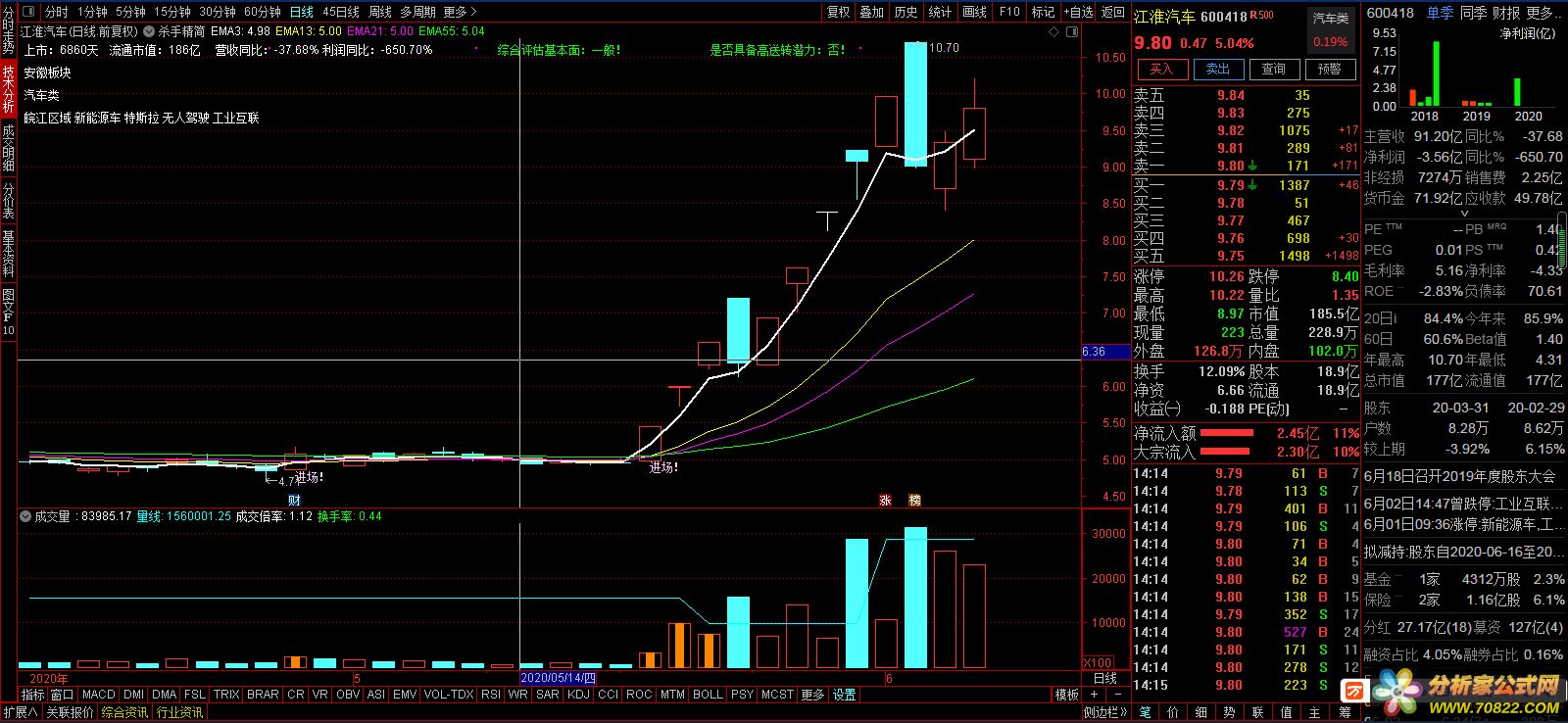The image size is (1568, 723).
Task: Open the 模板 template button
Action: click(1067, 695)
